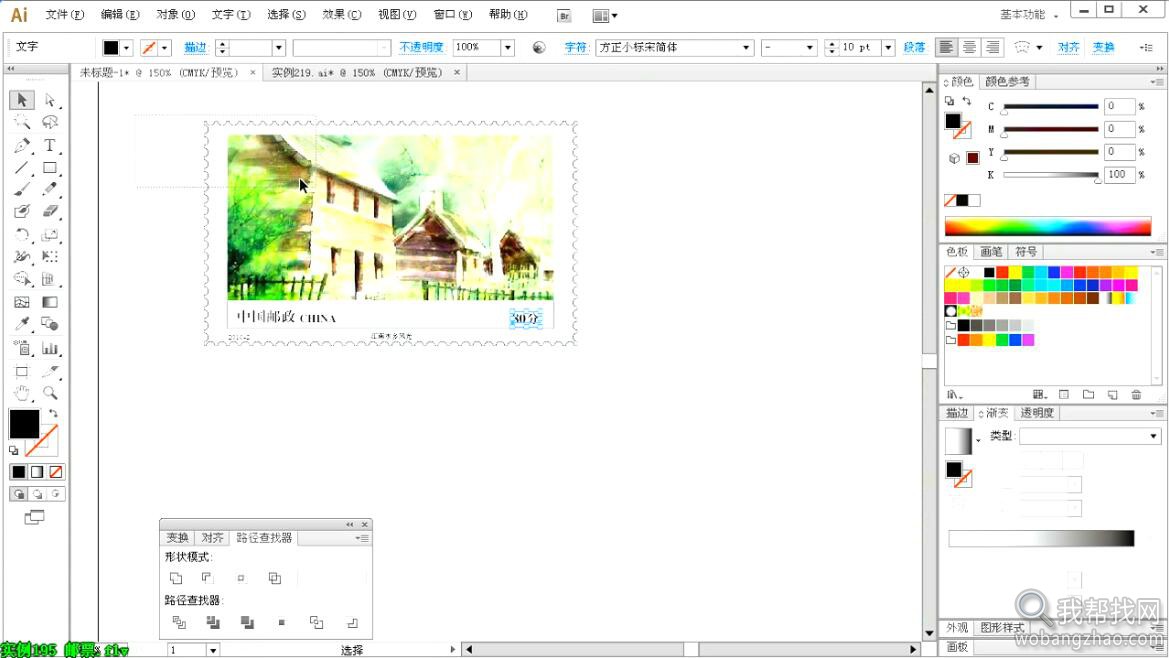Click Minus Back icon in Pathfinder
Screen dimensions: 1169x658
(x=352, y=622)
